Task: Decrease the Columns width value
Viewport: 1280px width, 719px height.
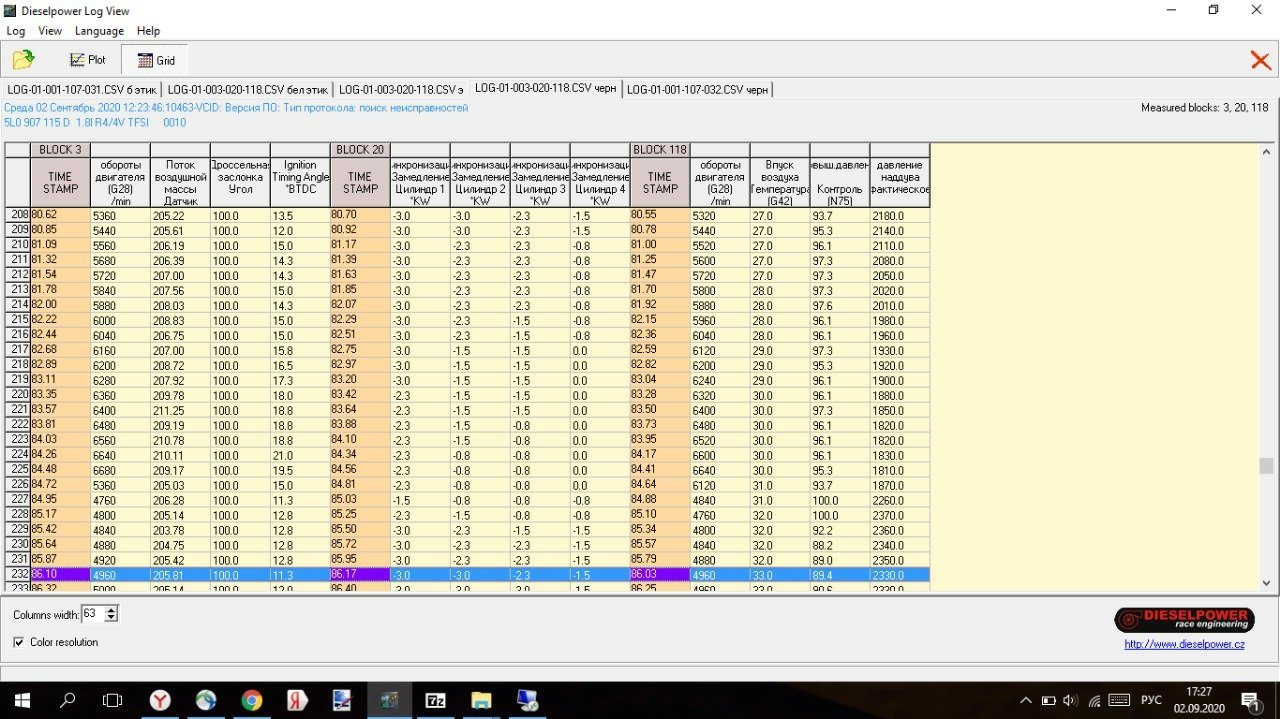Action: (111, 617)
